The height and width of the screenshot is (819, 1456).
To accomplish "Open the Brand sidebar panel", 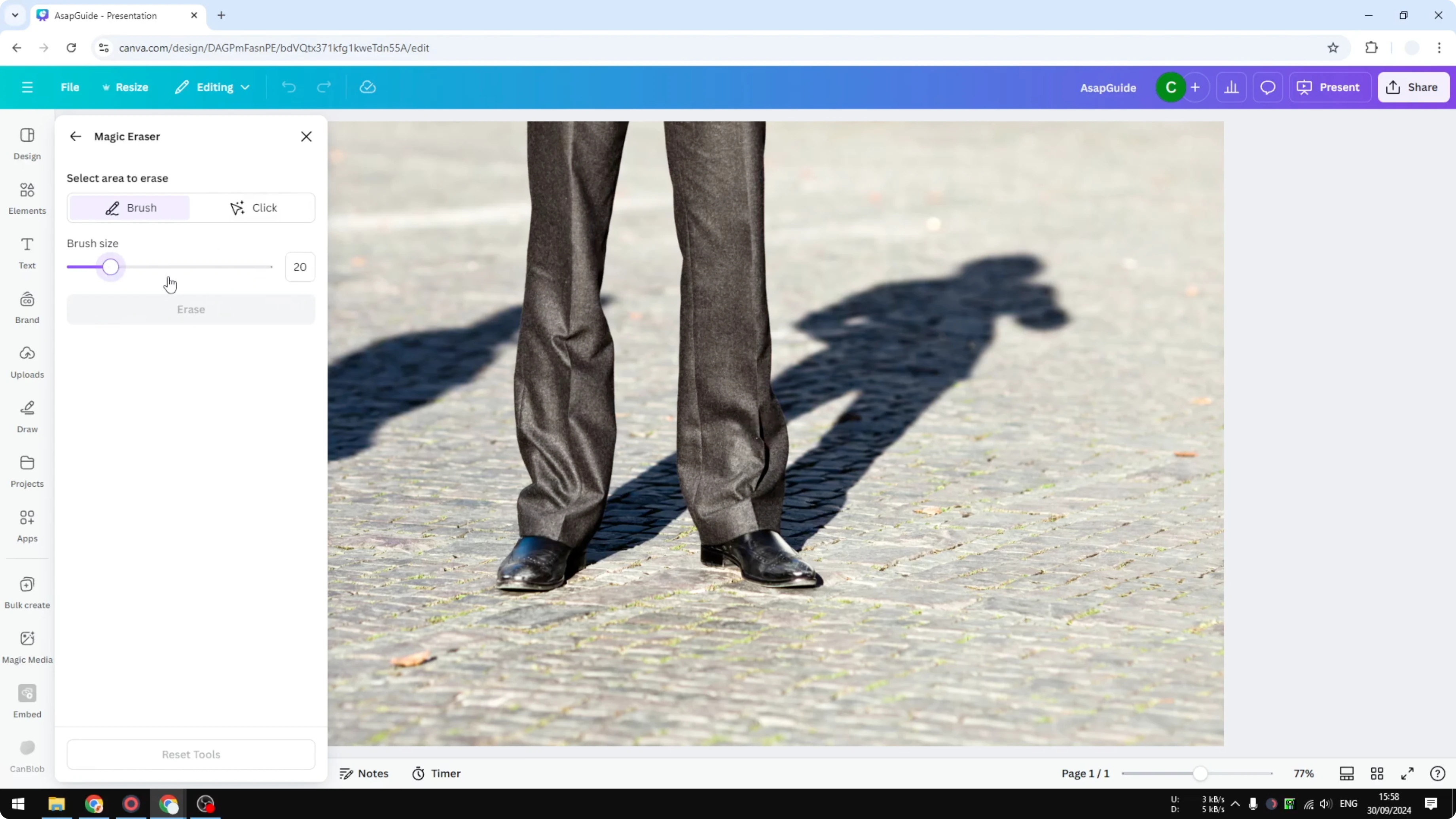I will (27, 307).
